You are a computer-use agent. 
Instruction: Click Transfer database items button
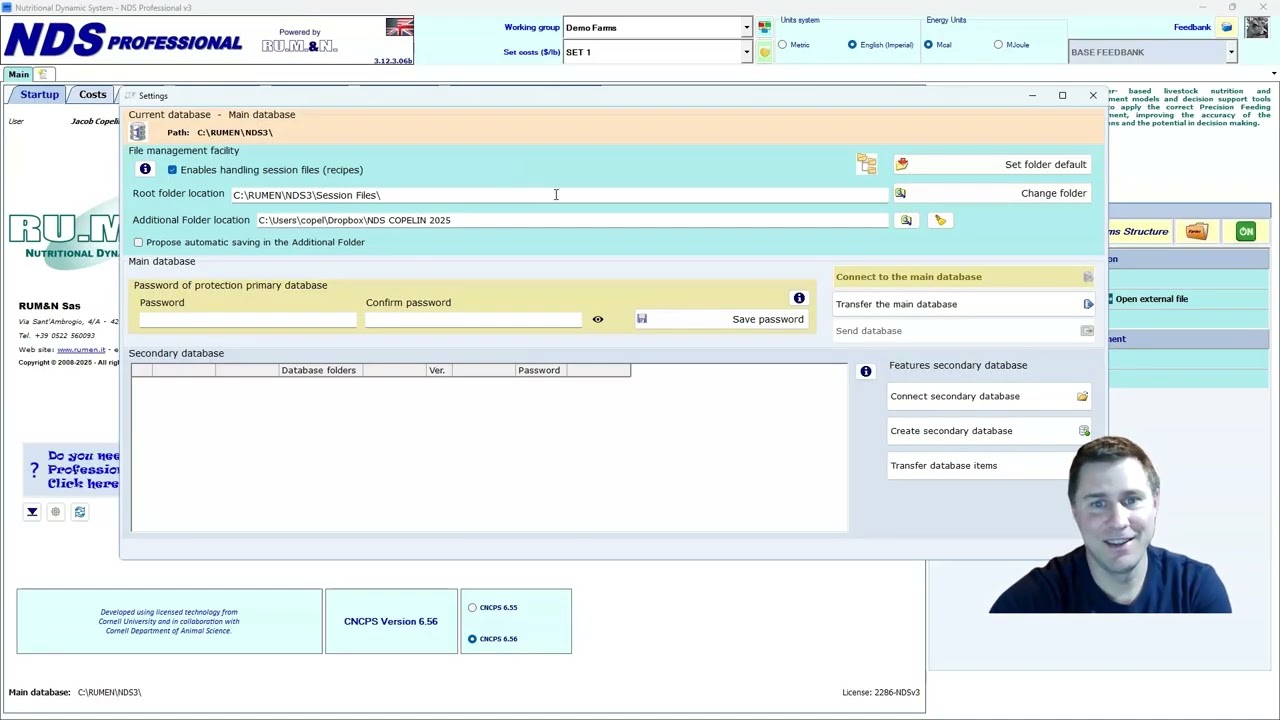click(x=989, y=465)
